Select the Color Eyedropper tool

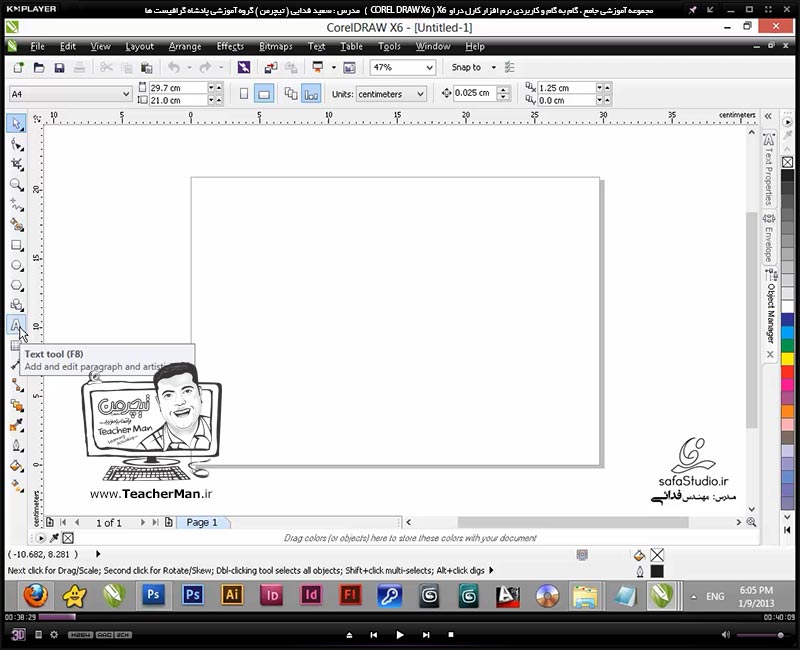[x=16, y=425]
